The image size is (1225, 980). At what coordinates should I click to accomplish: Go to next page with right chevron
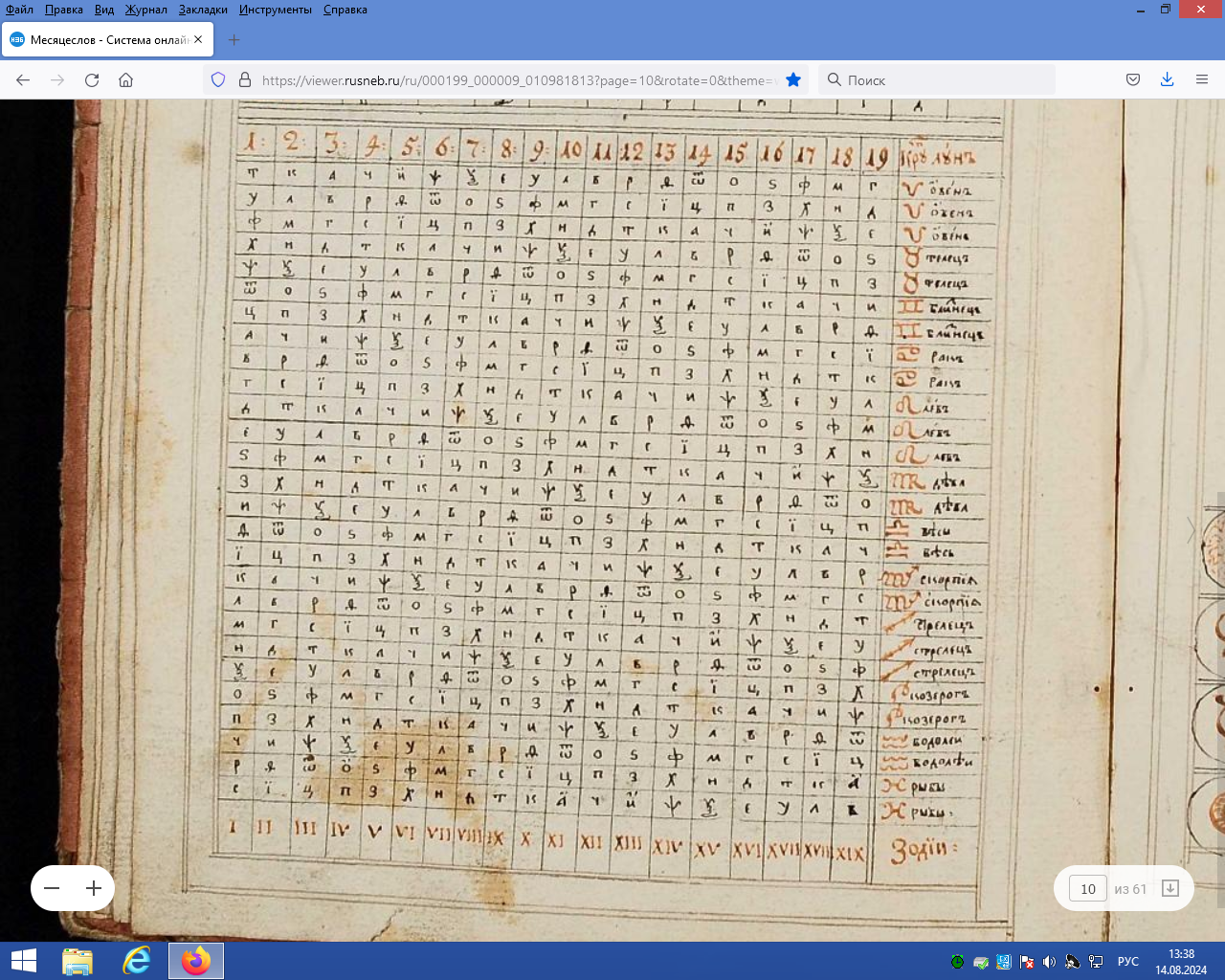1192,530
